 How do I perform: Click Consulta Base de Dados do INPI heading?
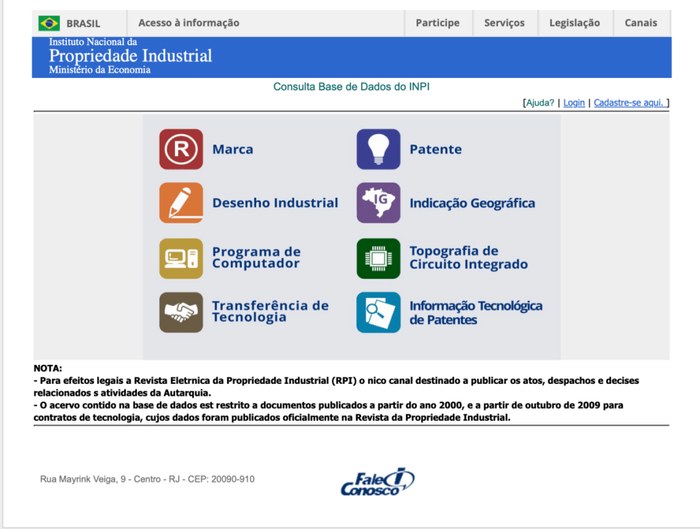pos(351,87)
